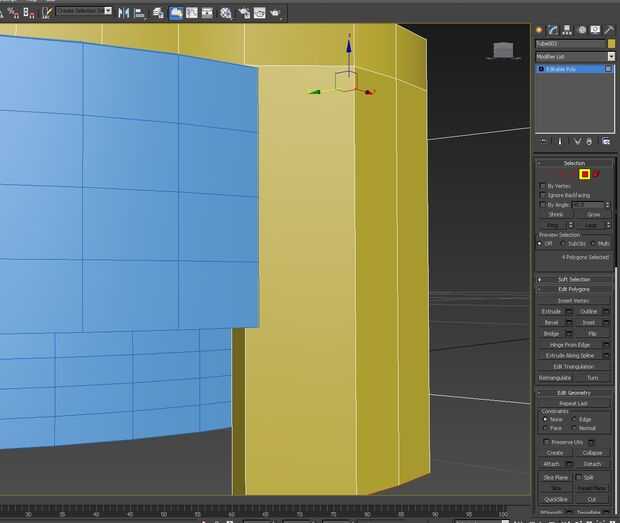This screenshot has height=523, width=620.
Task: Switch to the Utilities command panel tab
Action: click(609, 30)
